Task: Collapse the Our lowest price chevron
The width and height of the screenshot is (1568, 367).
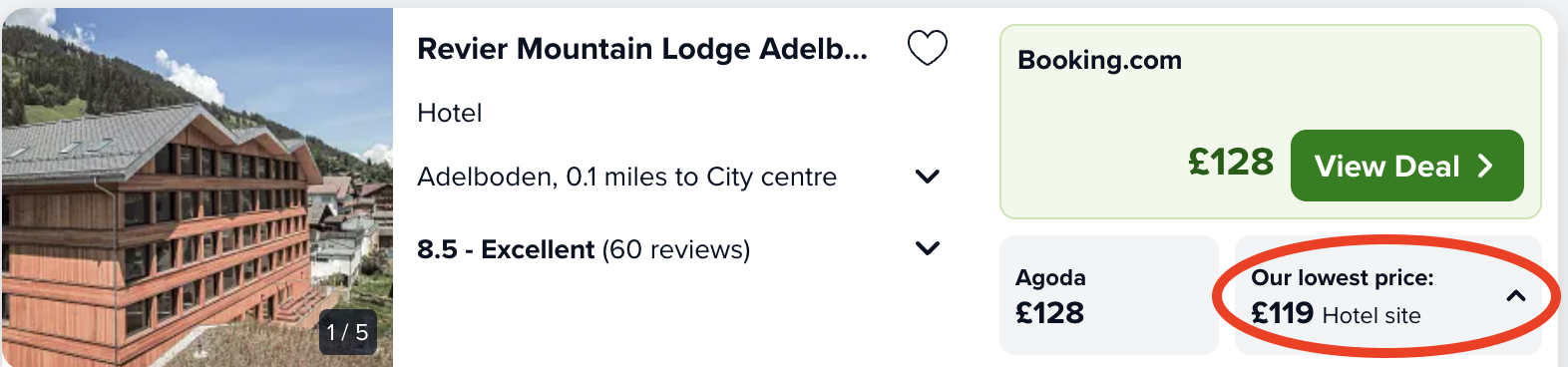Action: pyautogui.click(x=1516, y=295)
